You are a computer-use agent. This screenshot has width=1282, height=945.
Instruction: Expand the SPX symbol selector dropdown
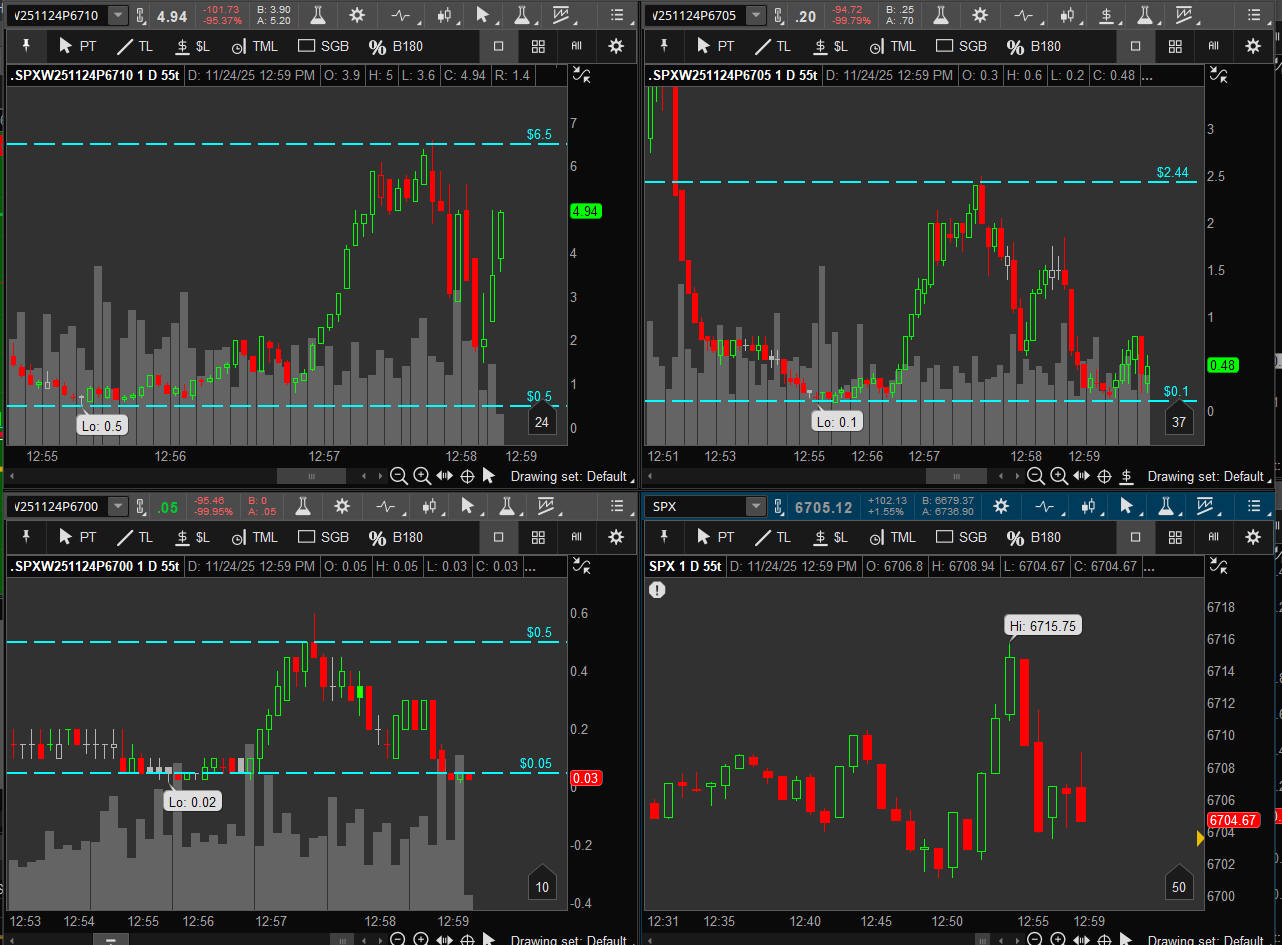pos(756,506)
